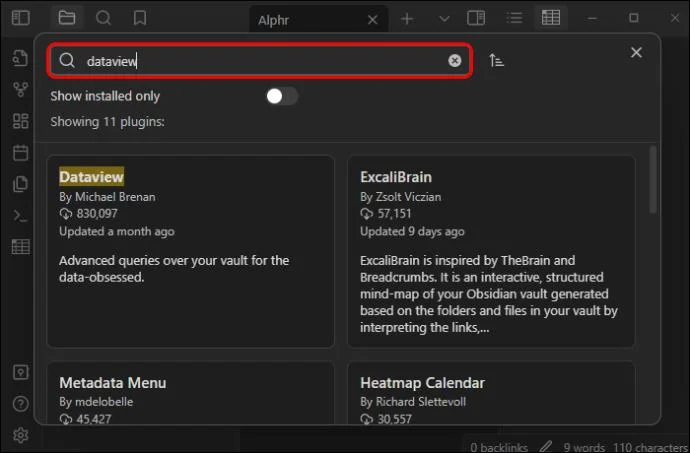This screenshot has width=690, height=453.
Task: Close the Alphr tab
Action: point(373,20)
